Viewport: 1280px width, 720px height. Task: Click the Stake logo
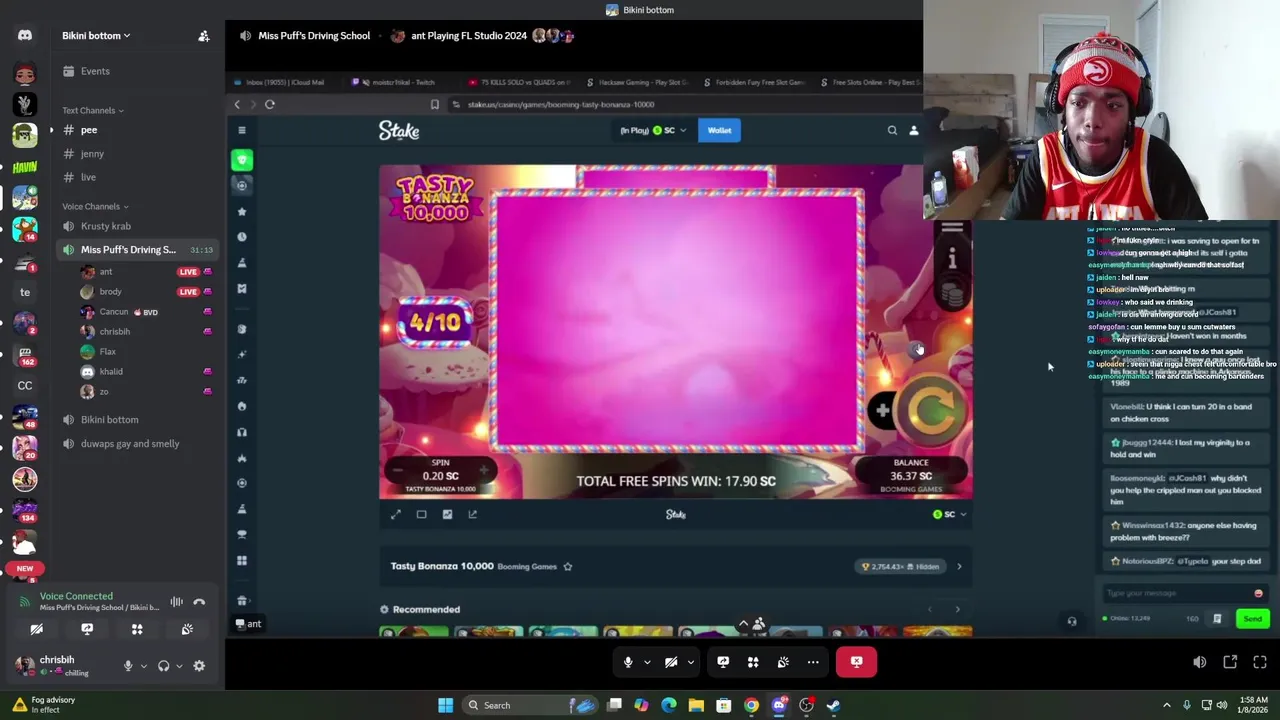(399, 130)
